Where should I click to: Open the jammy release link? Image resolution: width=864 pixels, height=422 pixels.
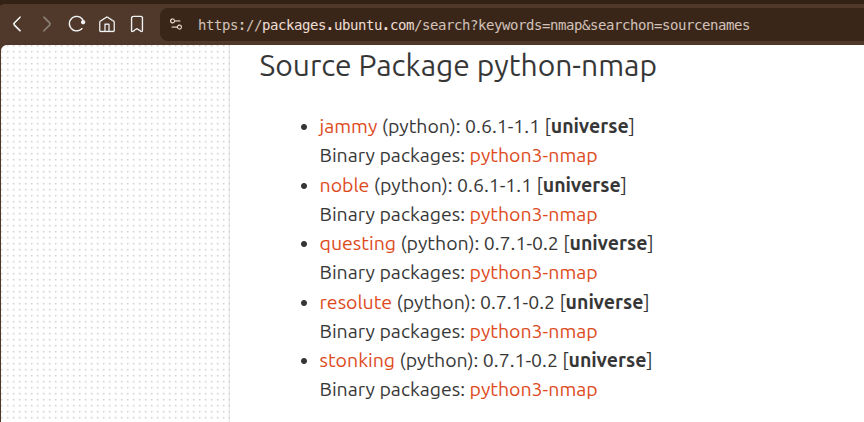[348, 127]
